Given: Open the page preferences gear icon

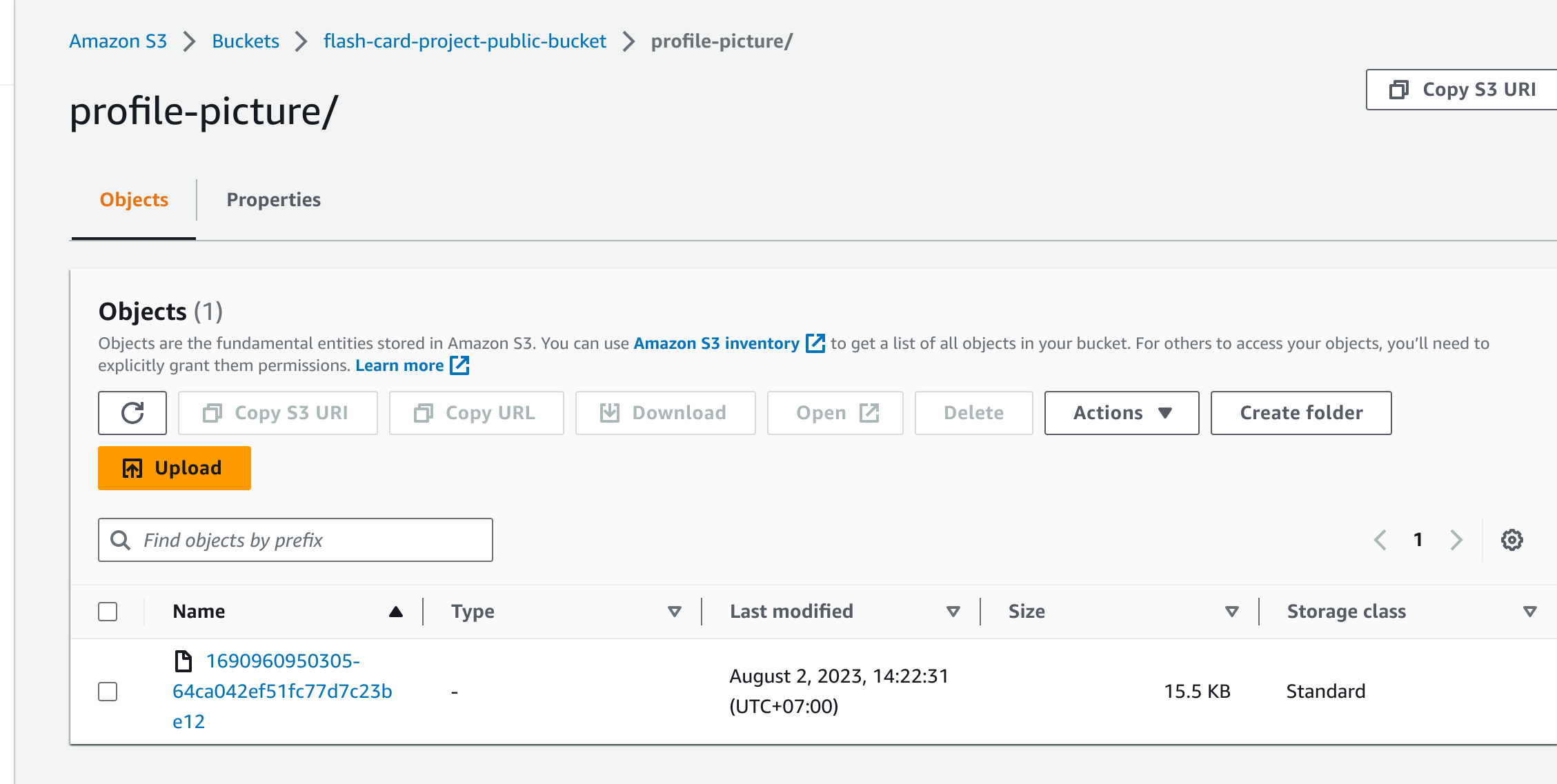Looking at the screenshot, I should pyautogui.click(x=1511, y=540).
